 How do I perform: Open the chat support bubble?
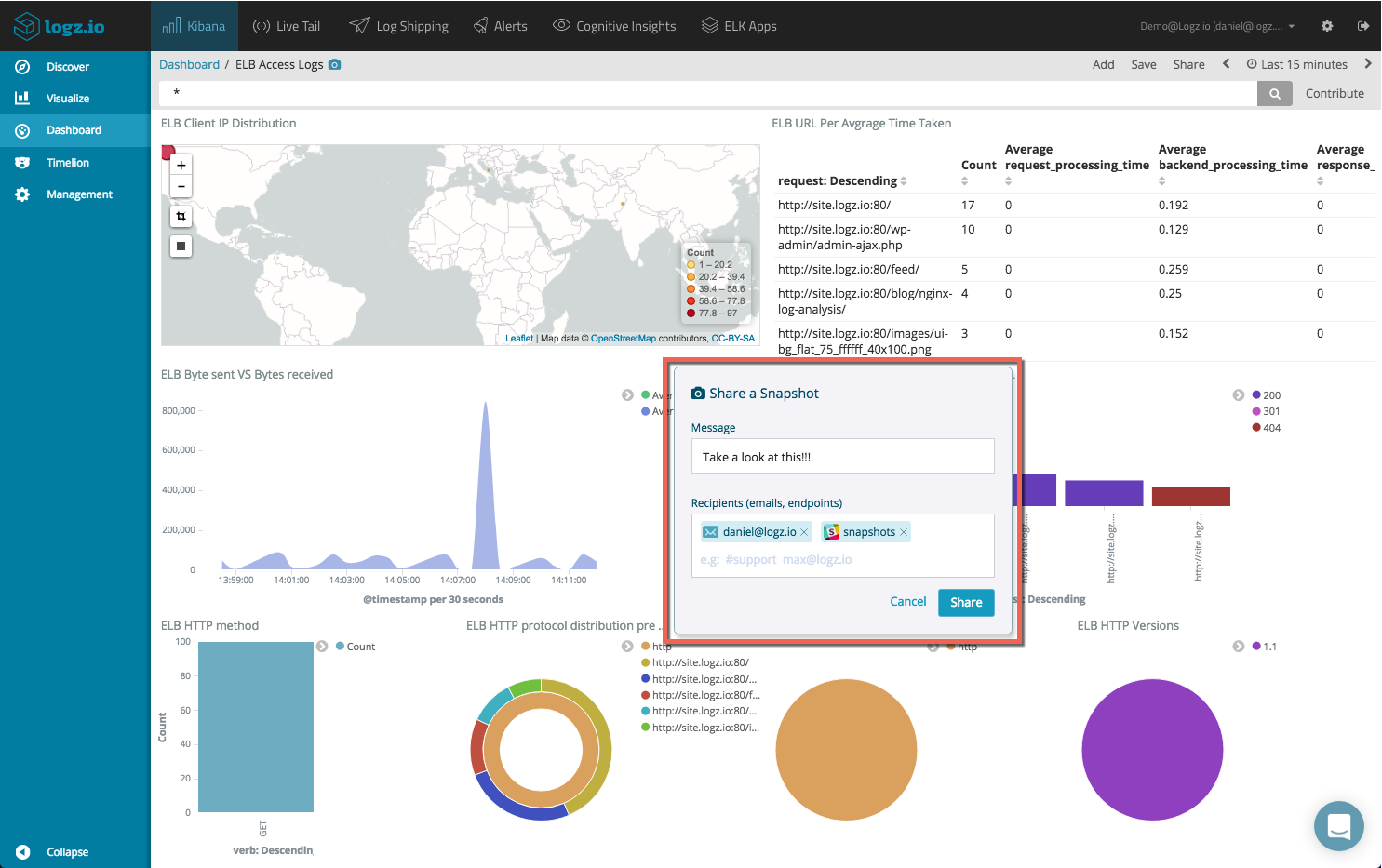click(1339, 826)
